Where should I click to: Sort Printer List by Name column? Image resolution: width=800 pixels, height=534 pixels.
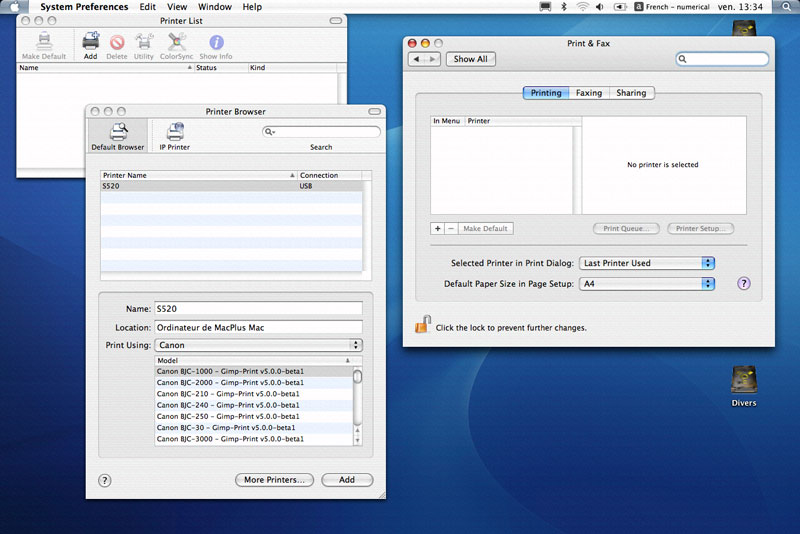[105, 67]
